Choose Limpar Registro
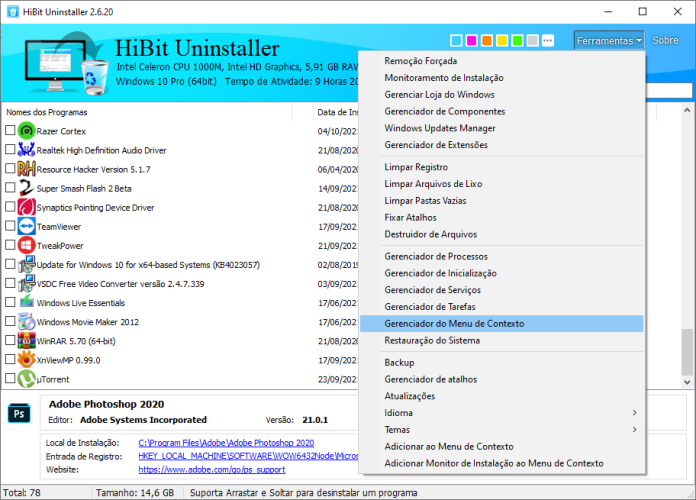The image size is (696, 500). click(x=502, y=167)
